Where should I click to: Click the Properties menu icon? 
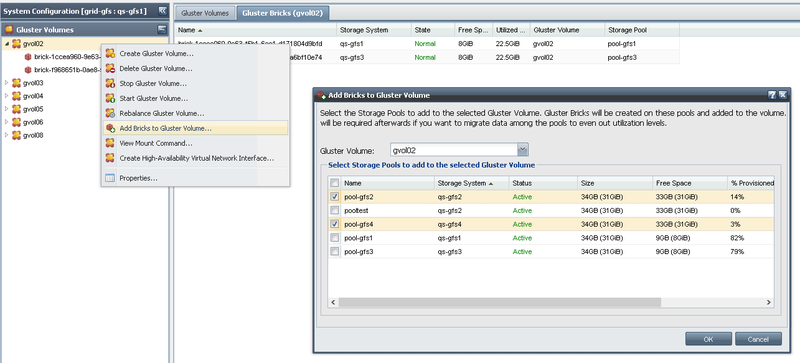110,178
